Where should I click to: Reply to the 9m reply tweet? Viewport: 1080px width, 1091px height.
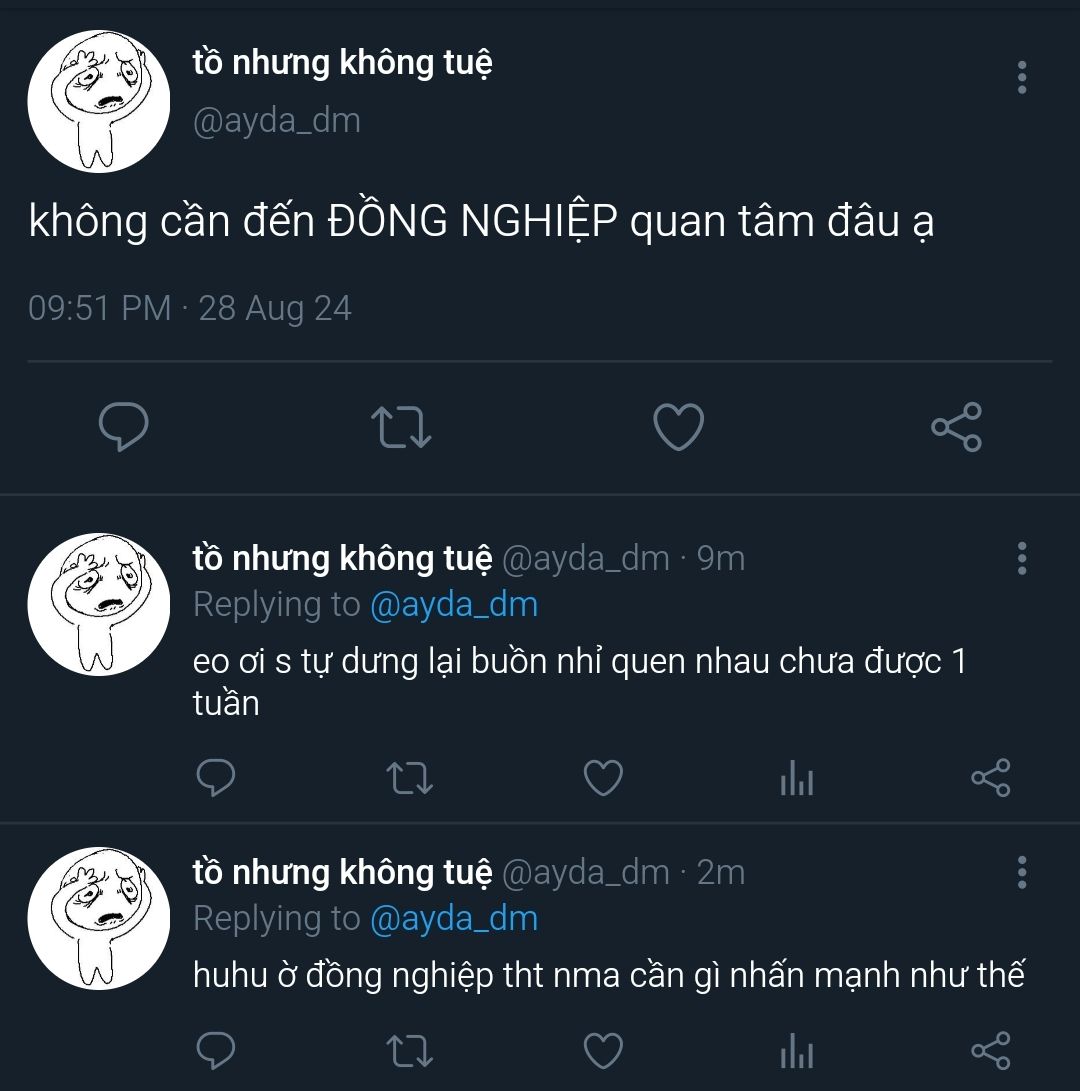click(216, 777)
